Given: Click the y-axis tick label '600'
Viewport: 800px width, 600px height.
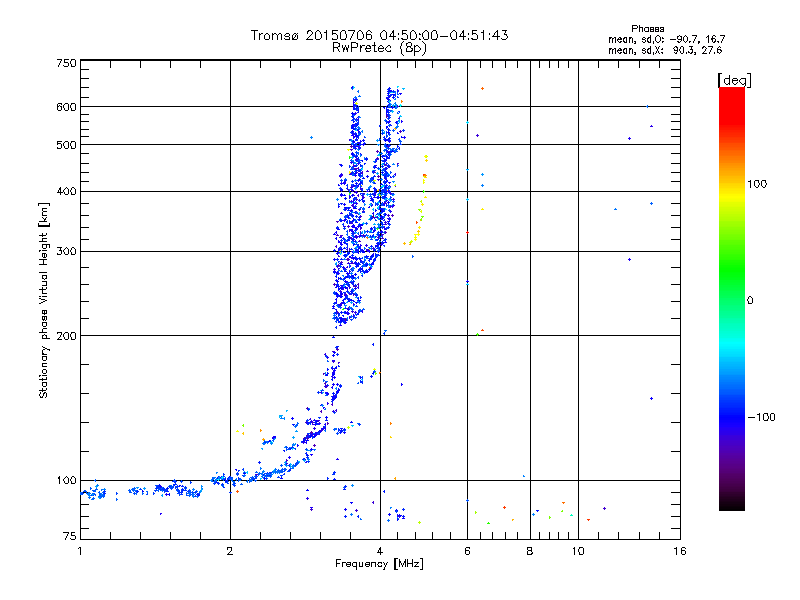Looking at the screenshot, I should point(66,107).
